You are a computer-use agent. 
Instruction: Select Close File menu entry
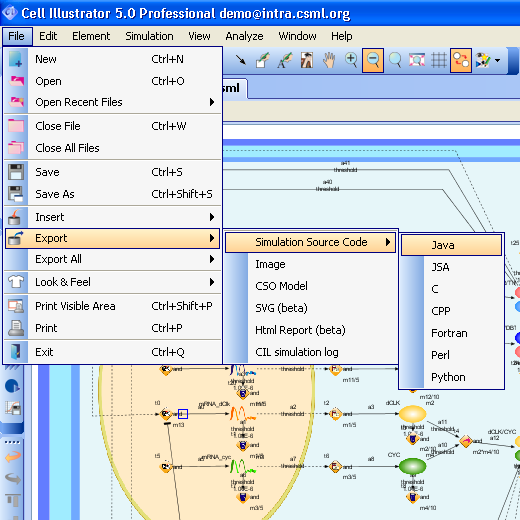point(113,126)
